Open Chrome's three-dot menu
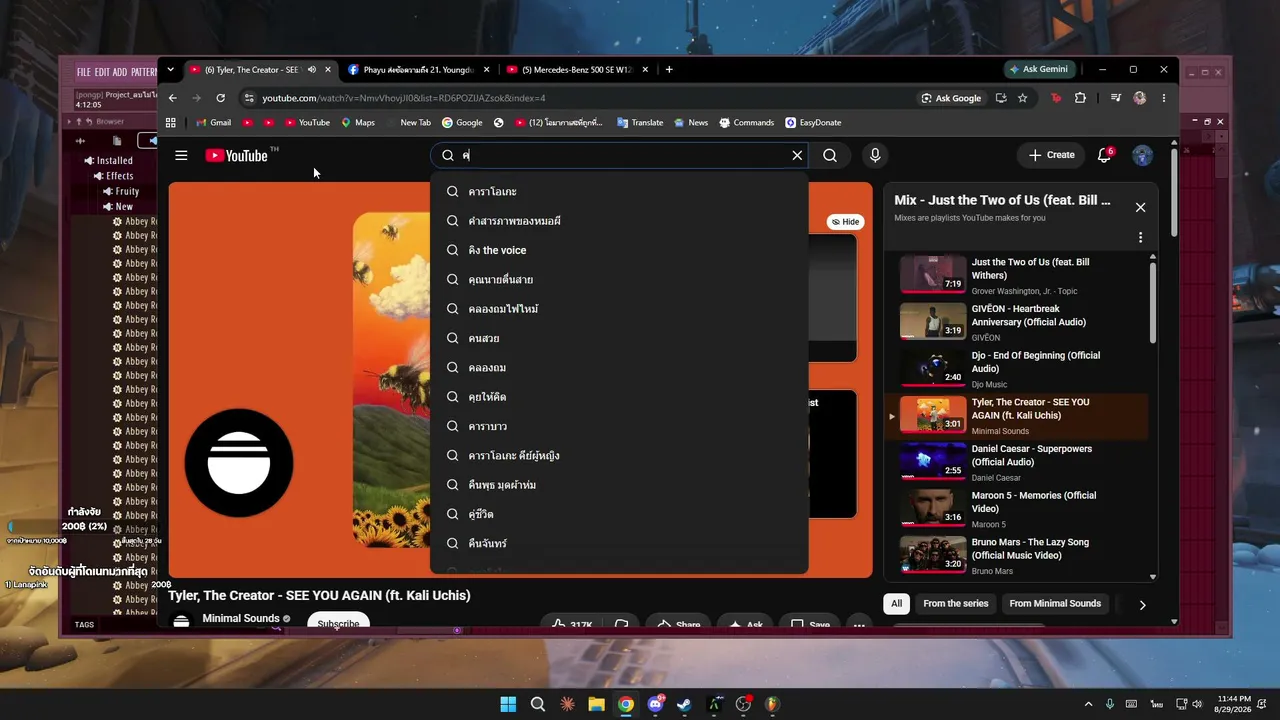This screenshot has height=720, width=1280. click(x=1164, y=98)
